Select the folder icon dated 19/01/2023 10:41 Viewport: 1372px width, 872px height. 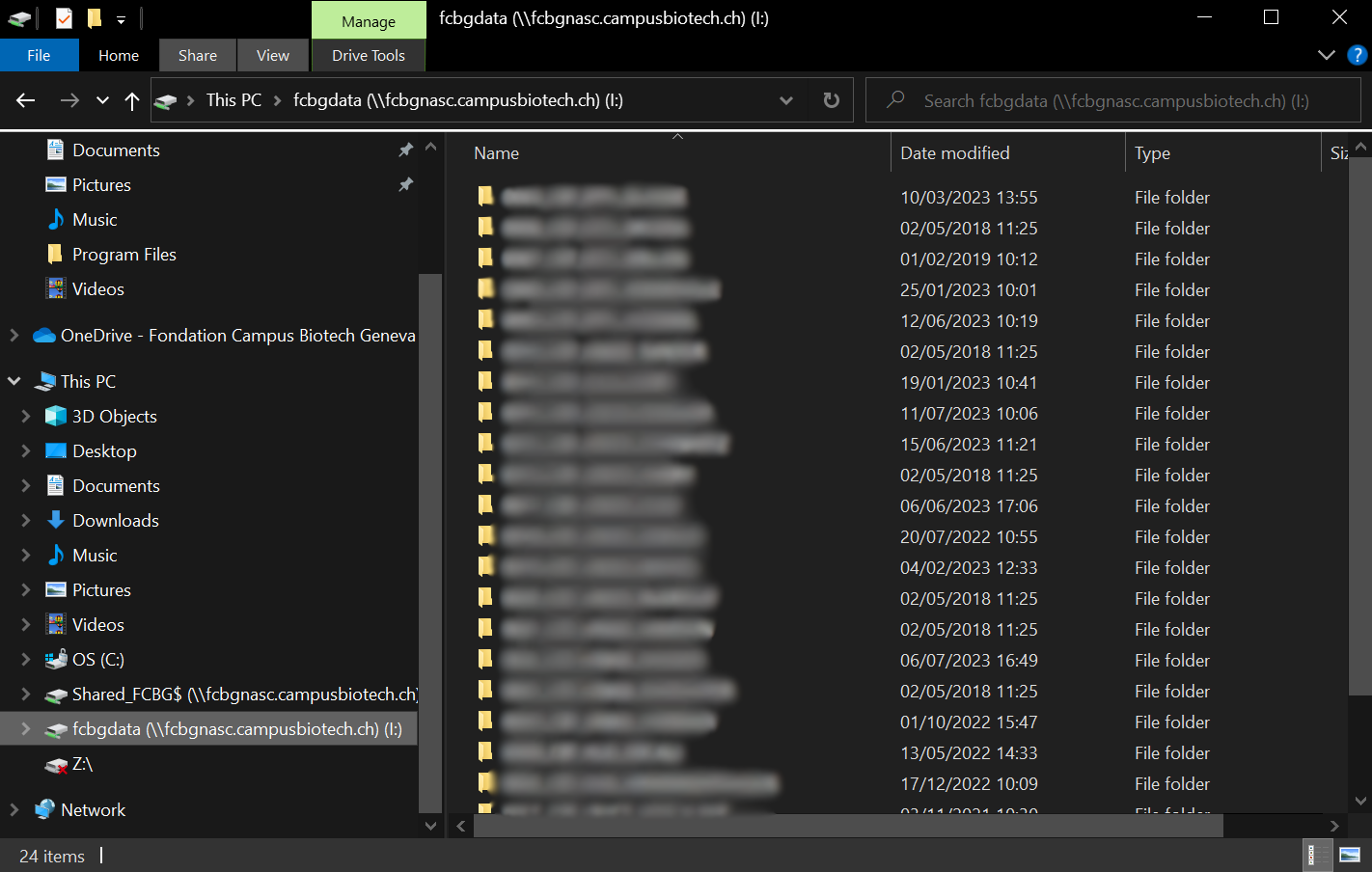(x=485, y=381)
